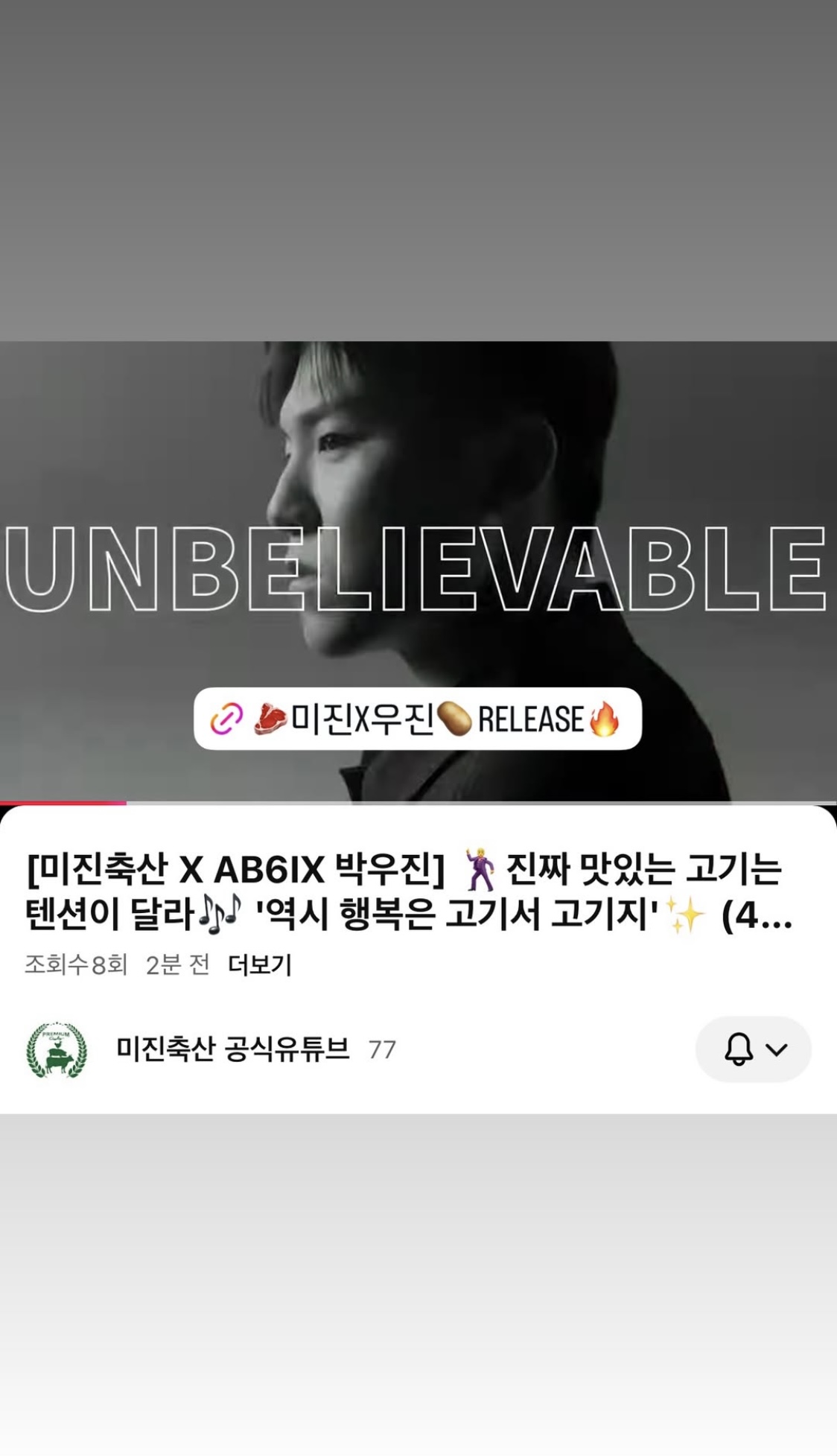Tap the steak emoji on the link sticker
Viewport: 837px width, 1456px height.
point(271,719)
